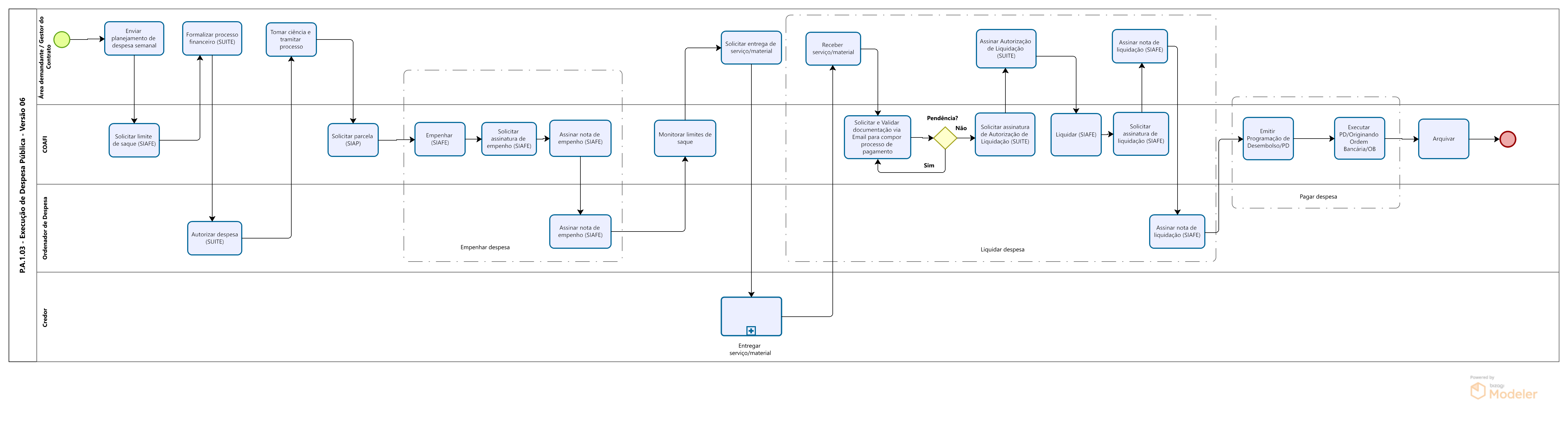Select the Monitorar limites de saque task
Screen dimensions: 1568x443
tap(685, 138)
